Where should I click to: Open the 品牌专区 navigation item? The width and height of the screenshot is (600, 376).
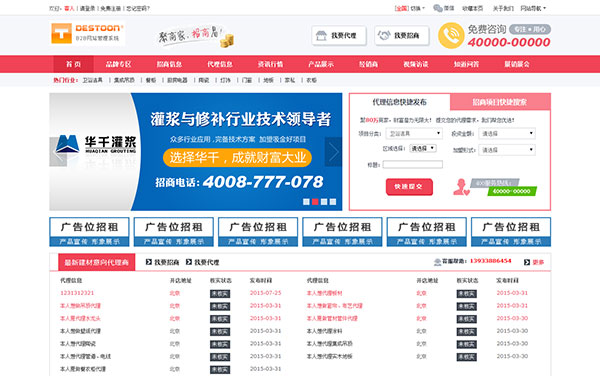click(x=119, y=64)
